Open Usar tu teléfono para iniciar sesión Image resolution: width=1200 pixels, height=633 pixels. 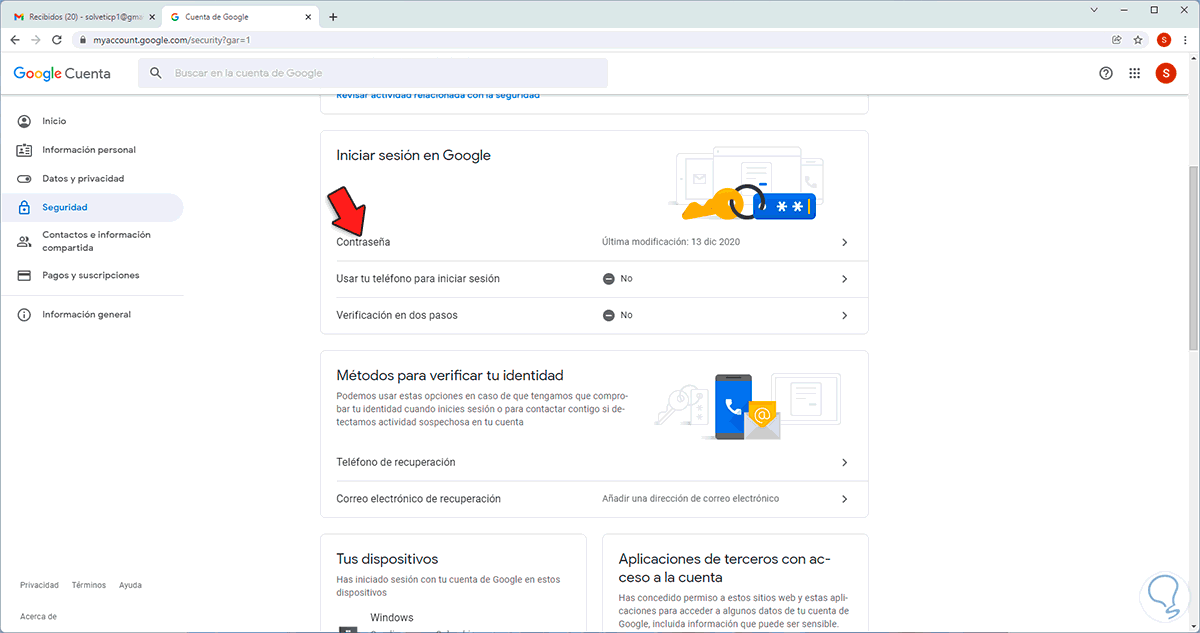tap(594, 279)
